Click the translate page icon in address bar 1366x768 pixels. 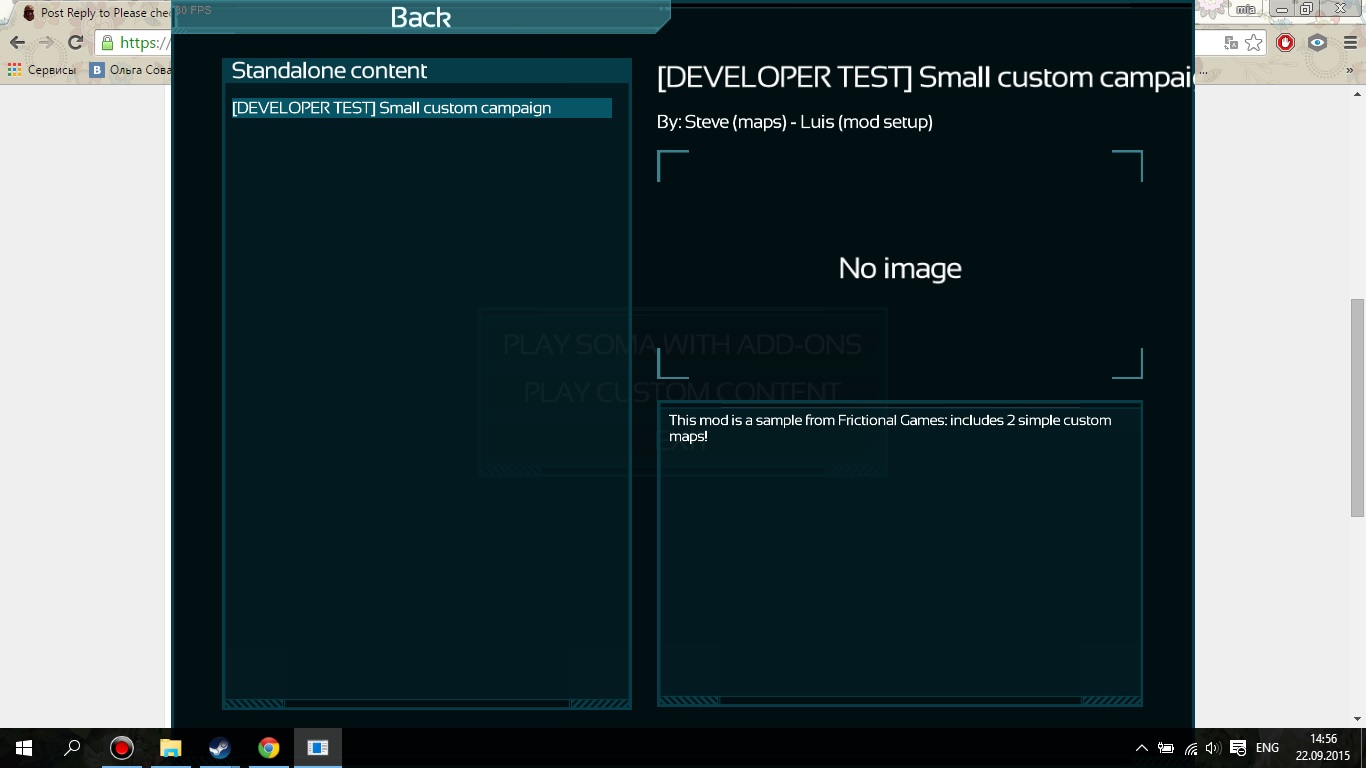coord(1230,43)
